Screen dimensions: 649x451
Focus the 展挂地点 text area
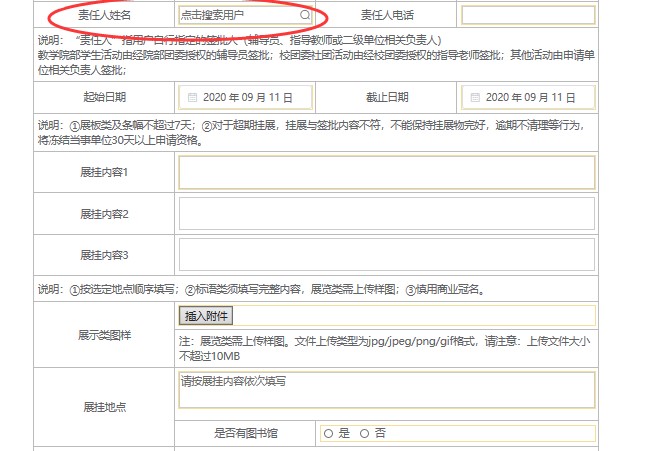pyautogui.click(x=386, y=390)
